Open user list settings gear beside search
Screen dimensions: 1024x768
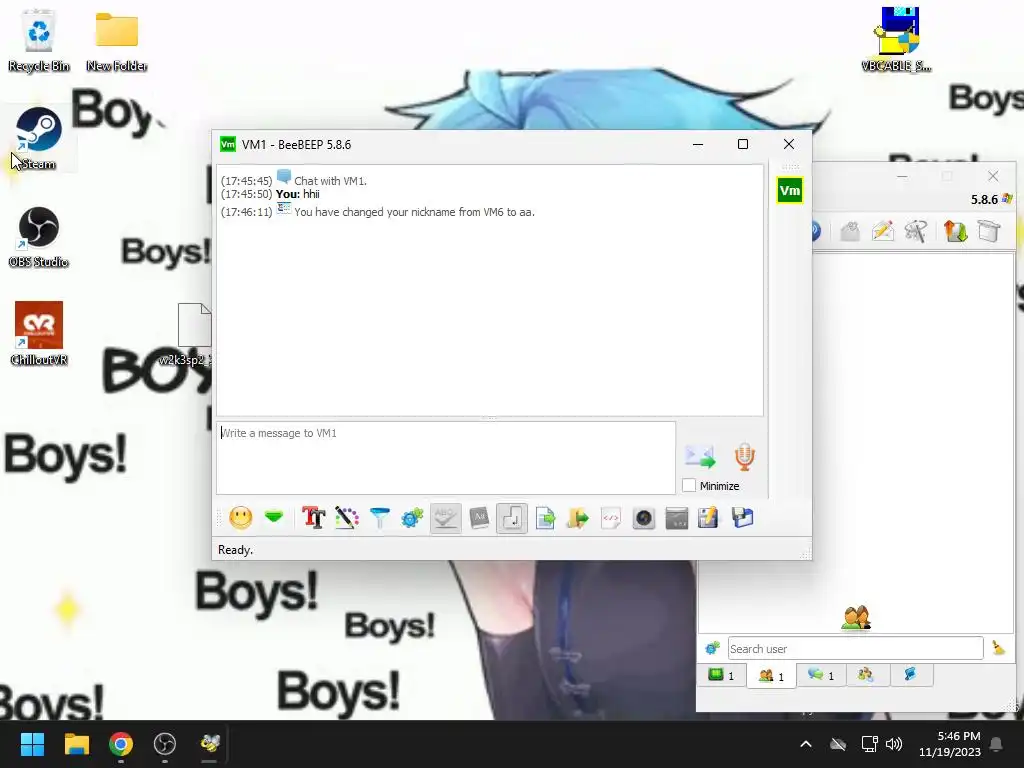click(712, 648)
